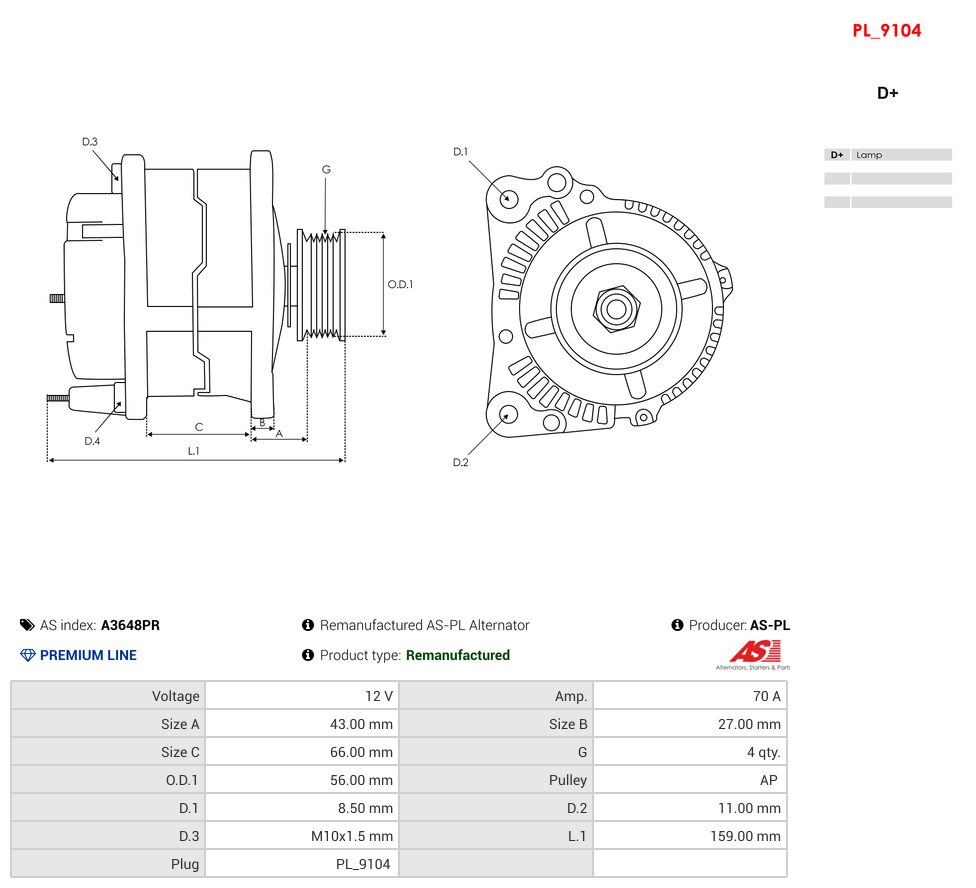The height and width of the screenshot is (888, 976).
Task: Select the D.2 value 11.00 mm
Action: (749, 808)
